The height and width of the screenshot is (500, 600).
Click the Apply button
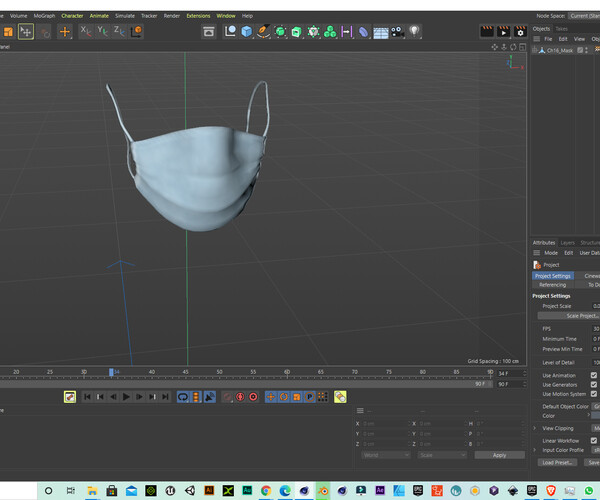(499, 455)
